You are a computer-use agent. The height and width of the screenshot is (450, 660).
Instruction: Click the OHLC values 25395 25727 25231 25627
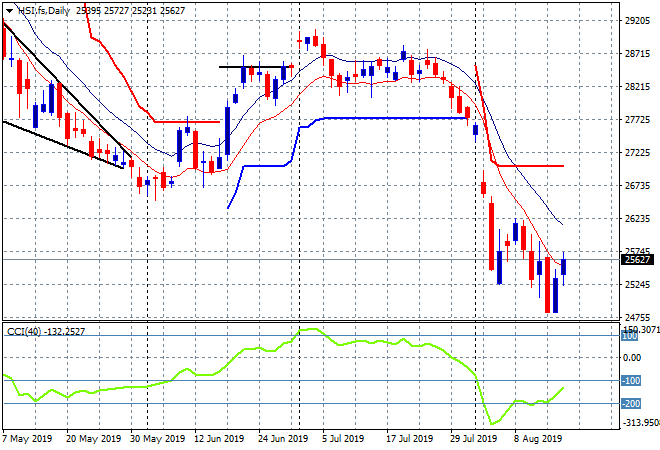[x=130, y=11]
